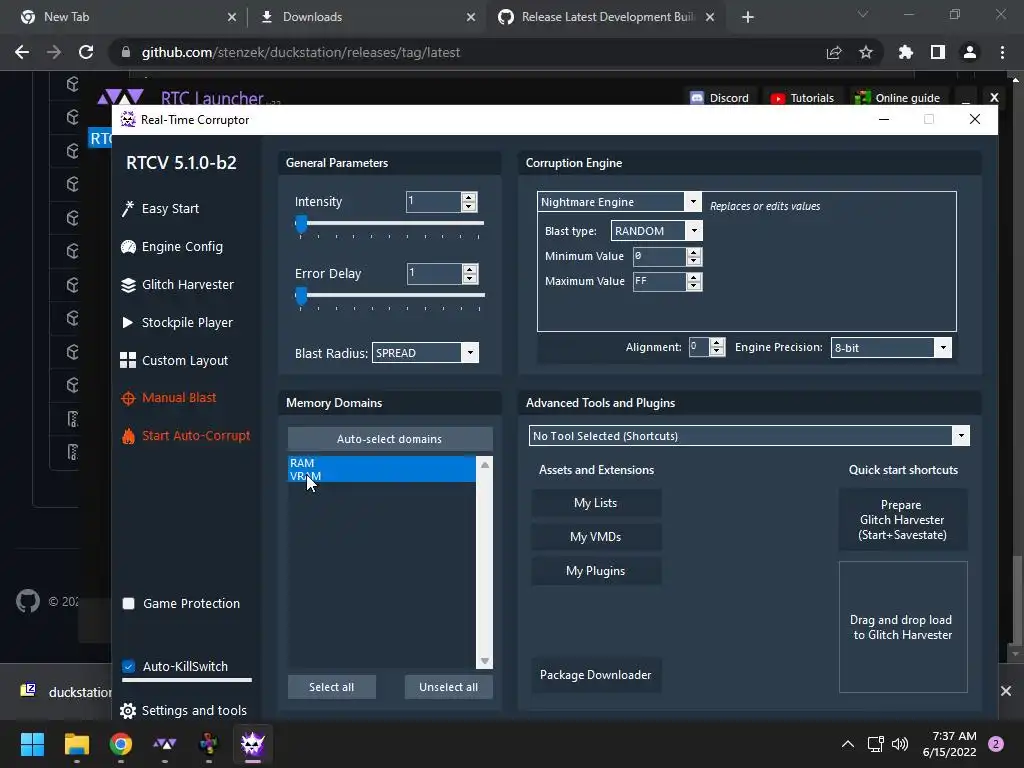This screenshot has height=768, width=1024.
Task: Click the Engine Config gauge icon
Action: (x=128, y=247)
